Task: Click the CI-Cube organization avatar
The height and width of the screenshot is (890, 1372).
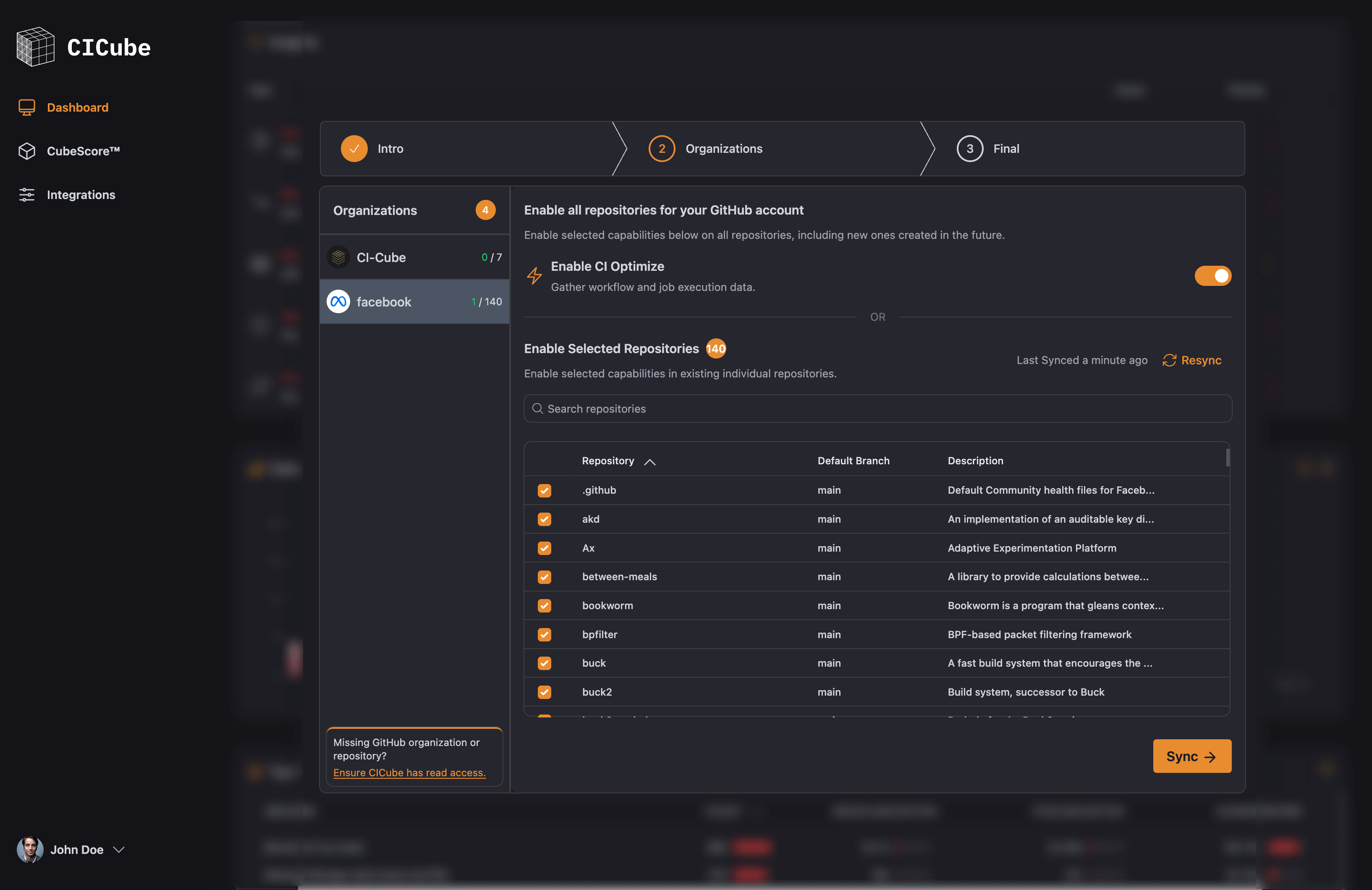Action: point(338,257)
